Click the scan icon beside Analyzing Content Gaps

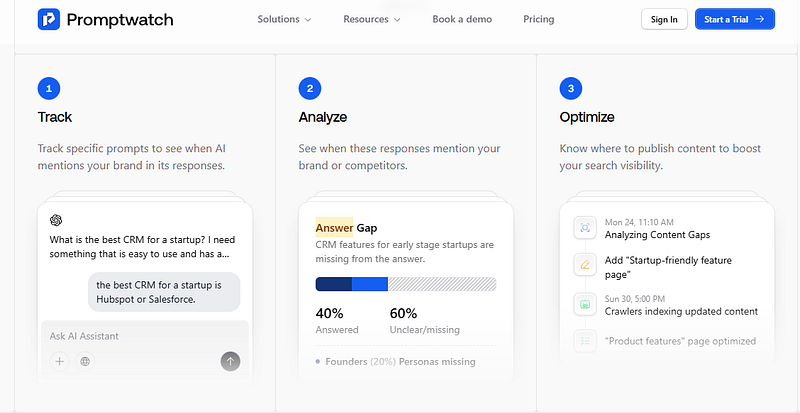[x=585, y=228]
